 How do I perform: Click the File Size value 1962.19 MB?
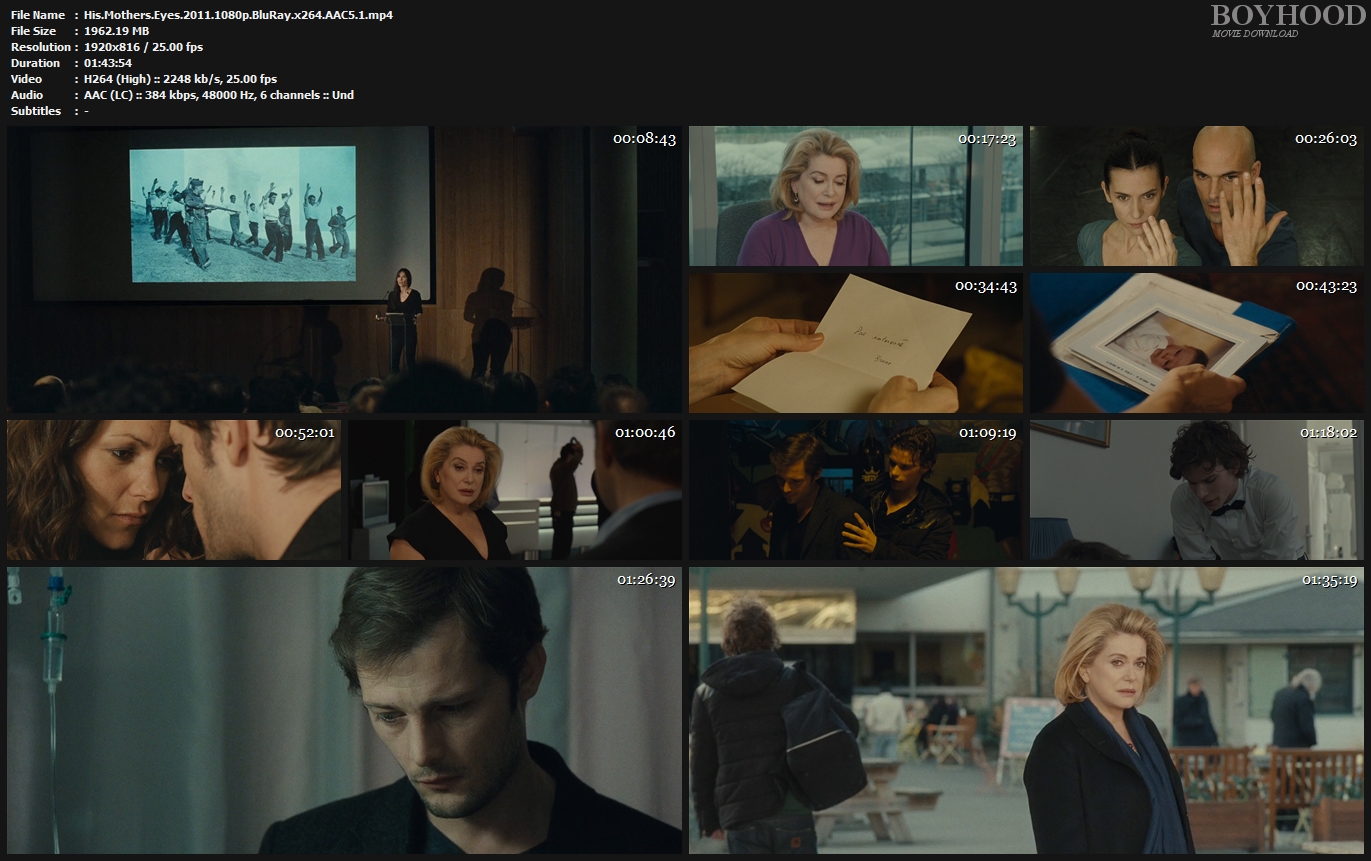pyautogui.click(x=116, y=31)
